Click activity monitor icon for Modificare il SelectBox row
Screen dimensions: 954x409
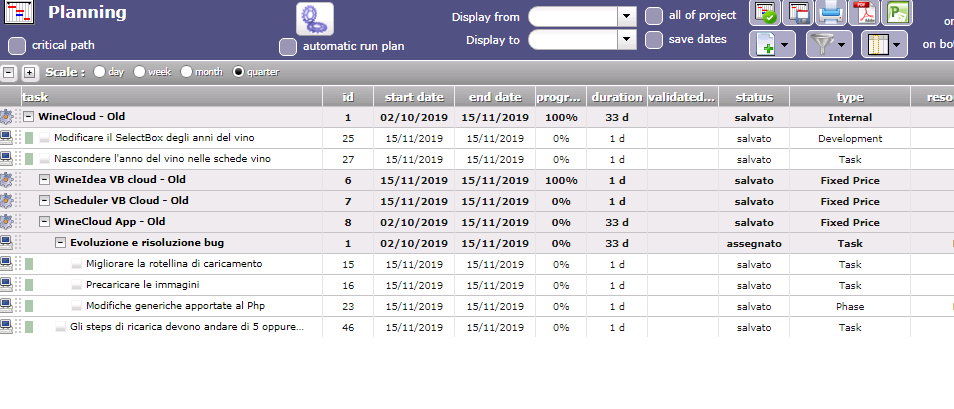[6, 138]
